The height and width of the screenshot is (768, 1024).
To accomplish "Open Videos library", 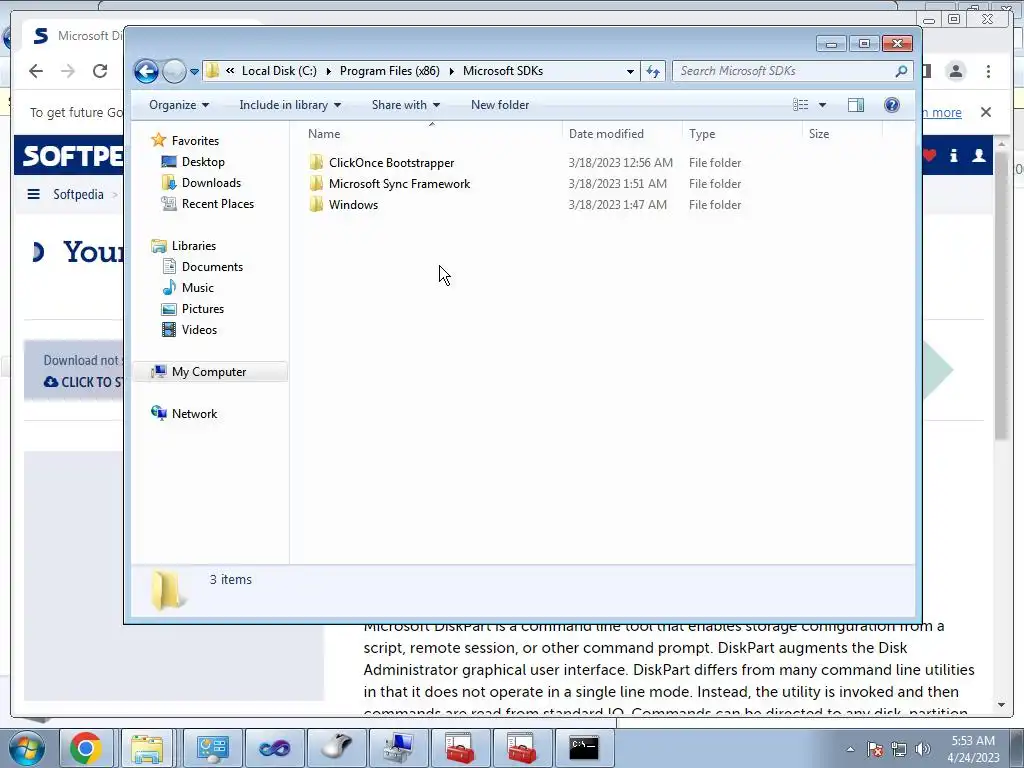I will tap(199, 330).
